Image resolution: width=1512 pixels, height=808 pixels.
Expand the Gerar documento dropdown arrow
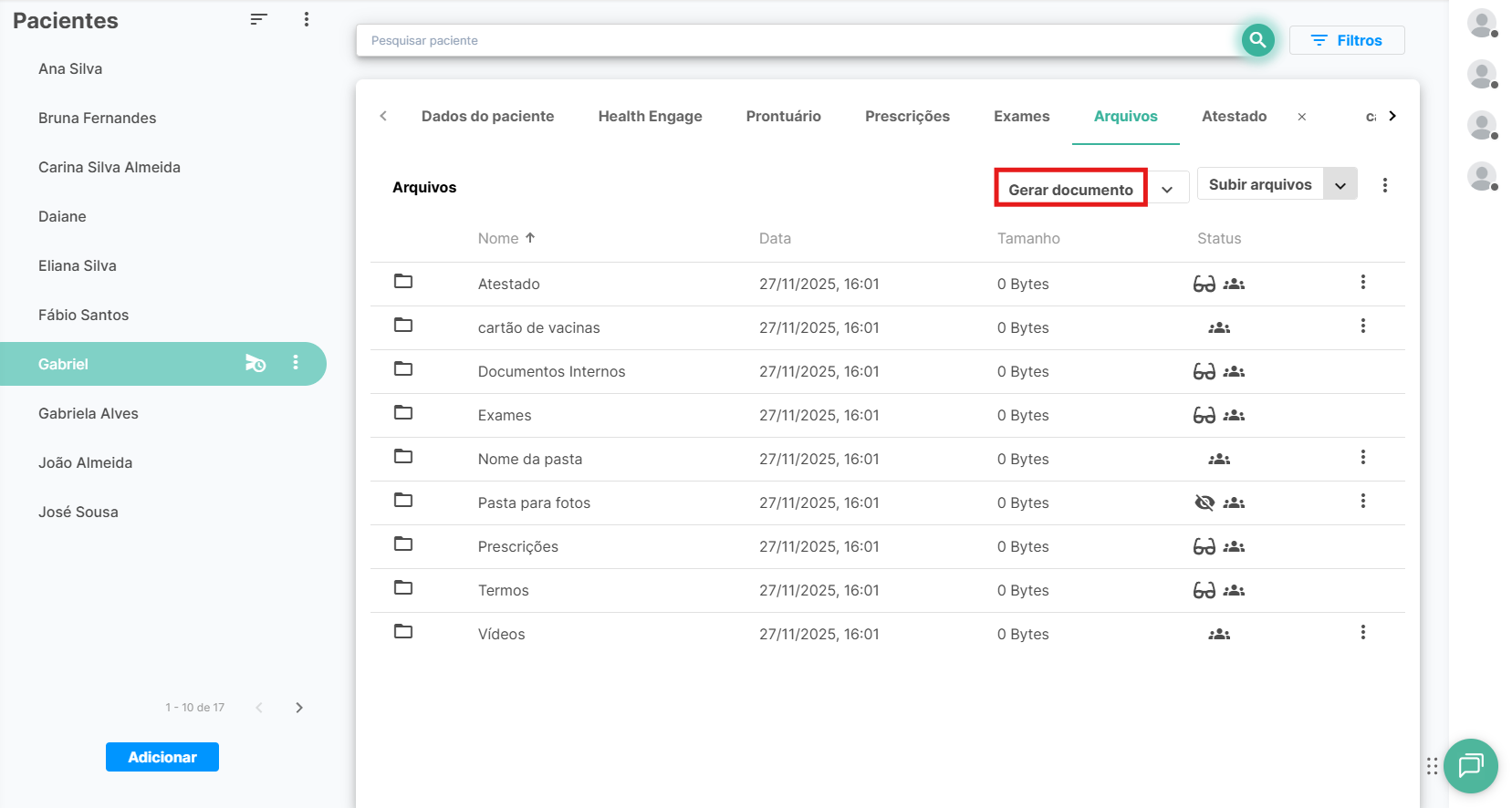pos(1167,190)
